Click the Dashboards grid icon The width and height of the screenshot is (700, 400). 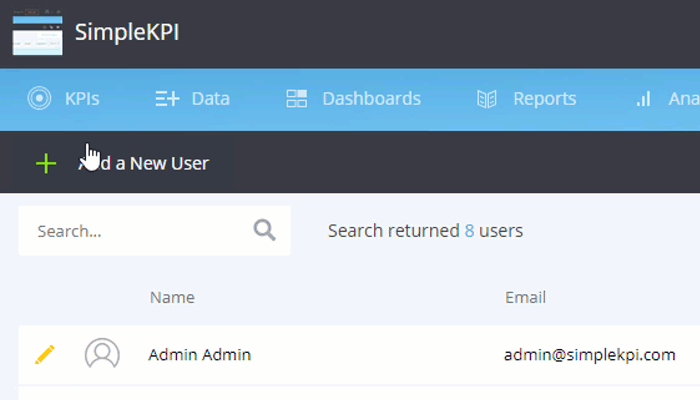pyautogui.click(x=296, y=99)
